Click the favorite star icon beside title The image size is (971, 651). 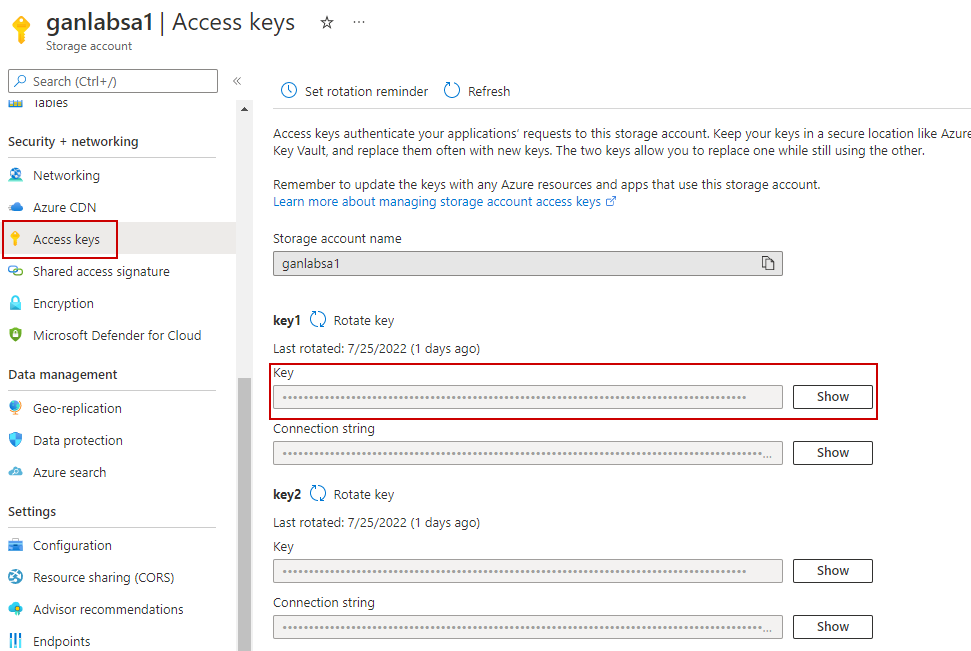pyautogui.click(x=326, y=22)
